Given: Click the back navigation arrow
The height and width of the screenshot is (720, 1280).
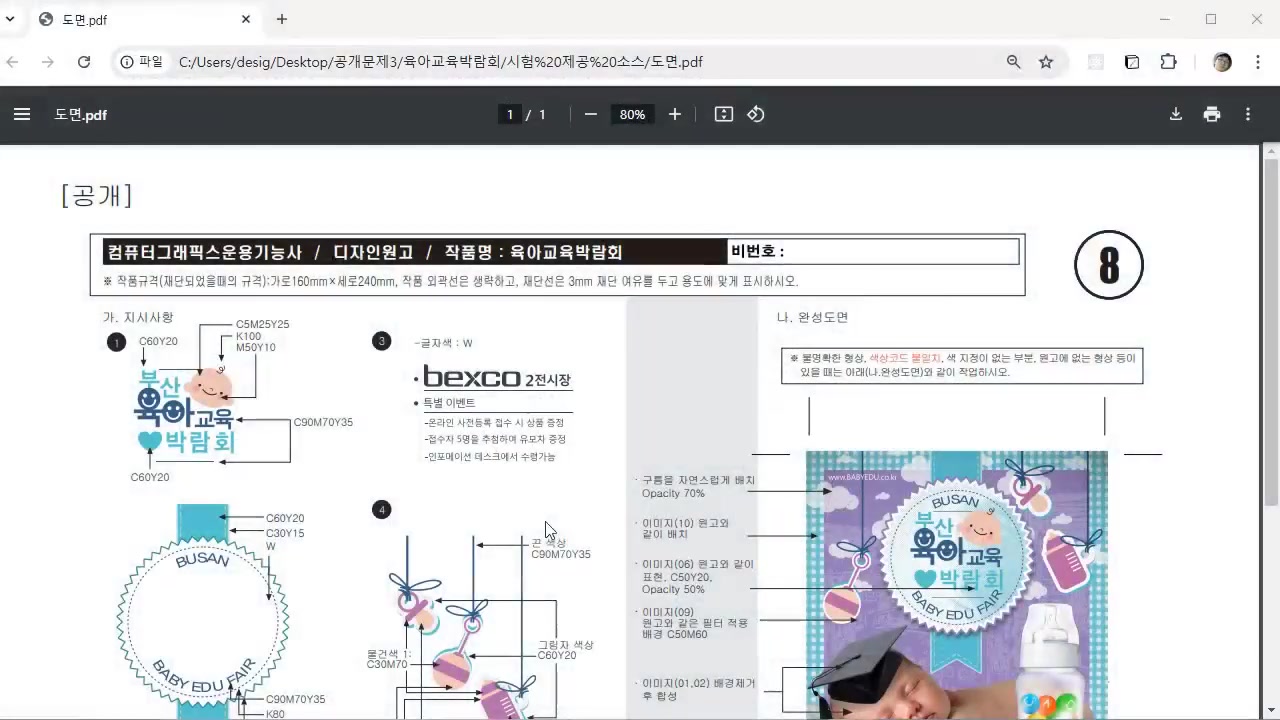Looking at the screenshot, I should tap(12, 62).
